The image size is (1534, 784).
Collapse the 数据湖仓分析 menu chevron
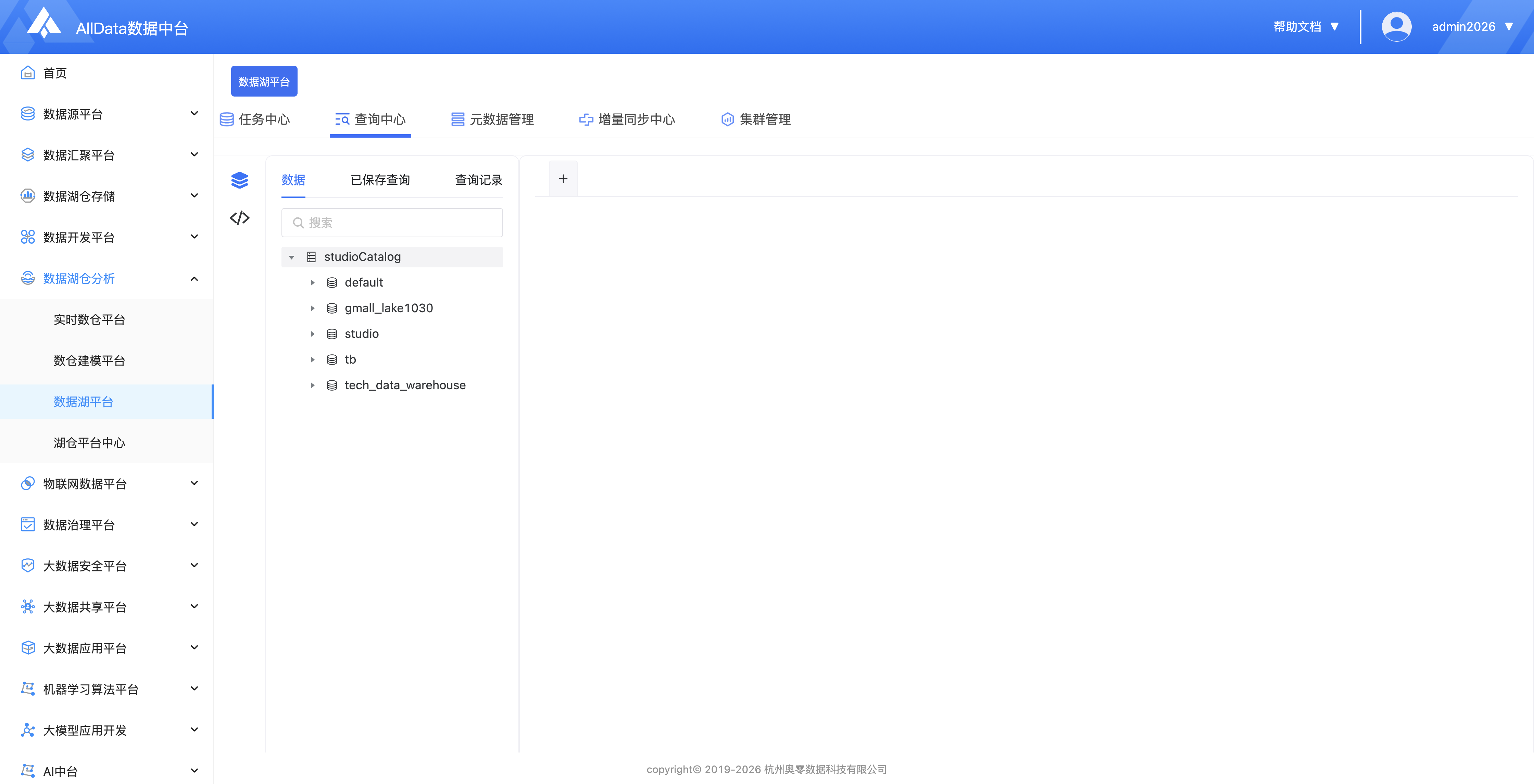pyautogui.click(x=194, y=278)
